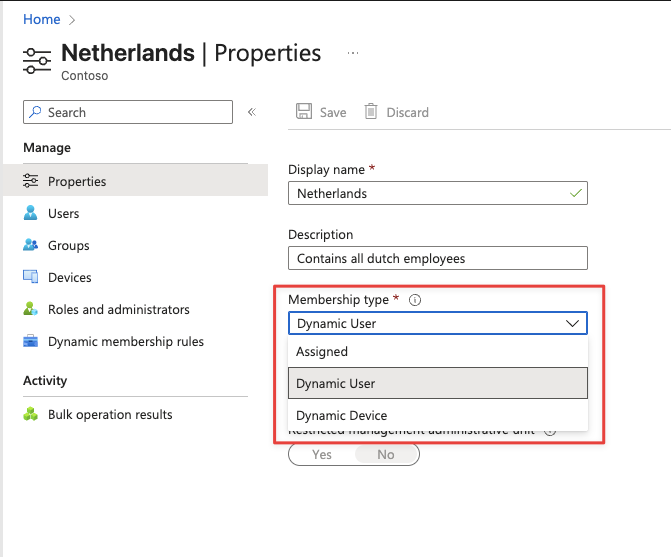Click the Membership type info icon
671x557 pixels.
click(x=415, y=300)
